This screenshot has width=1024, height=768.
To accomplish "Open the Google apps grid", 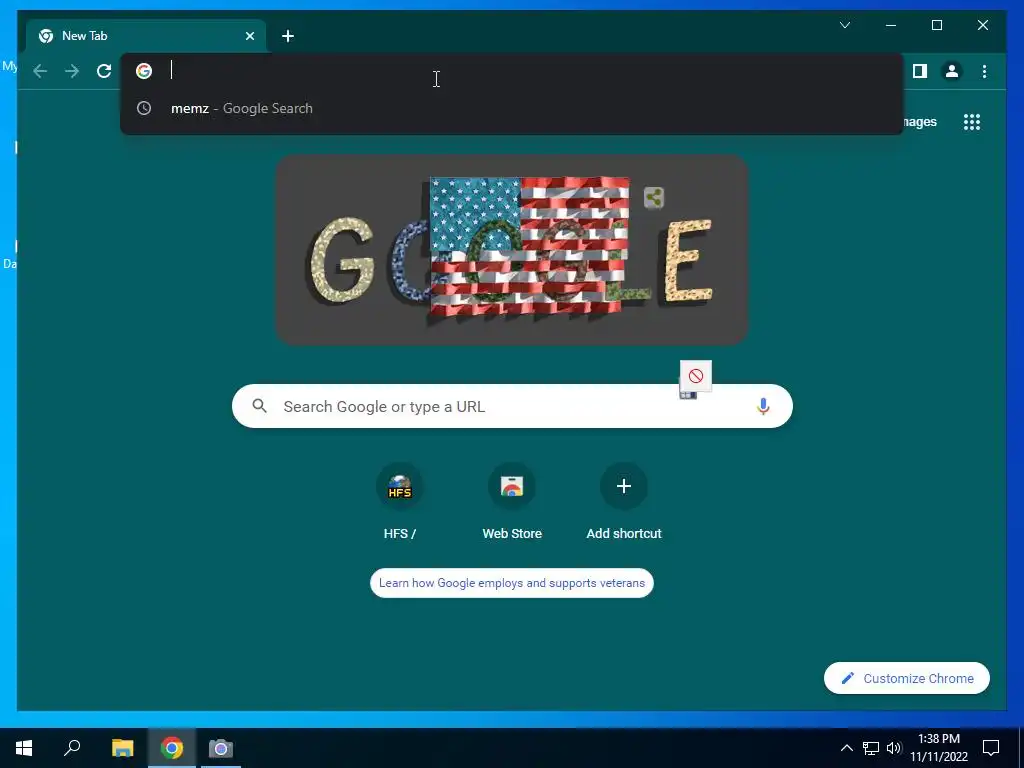I will pyautogui.click(x=972, y=122).
